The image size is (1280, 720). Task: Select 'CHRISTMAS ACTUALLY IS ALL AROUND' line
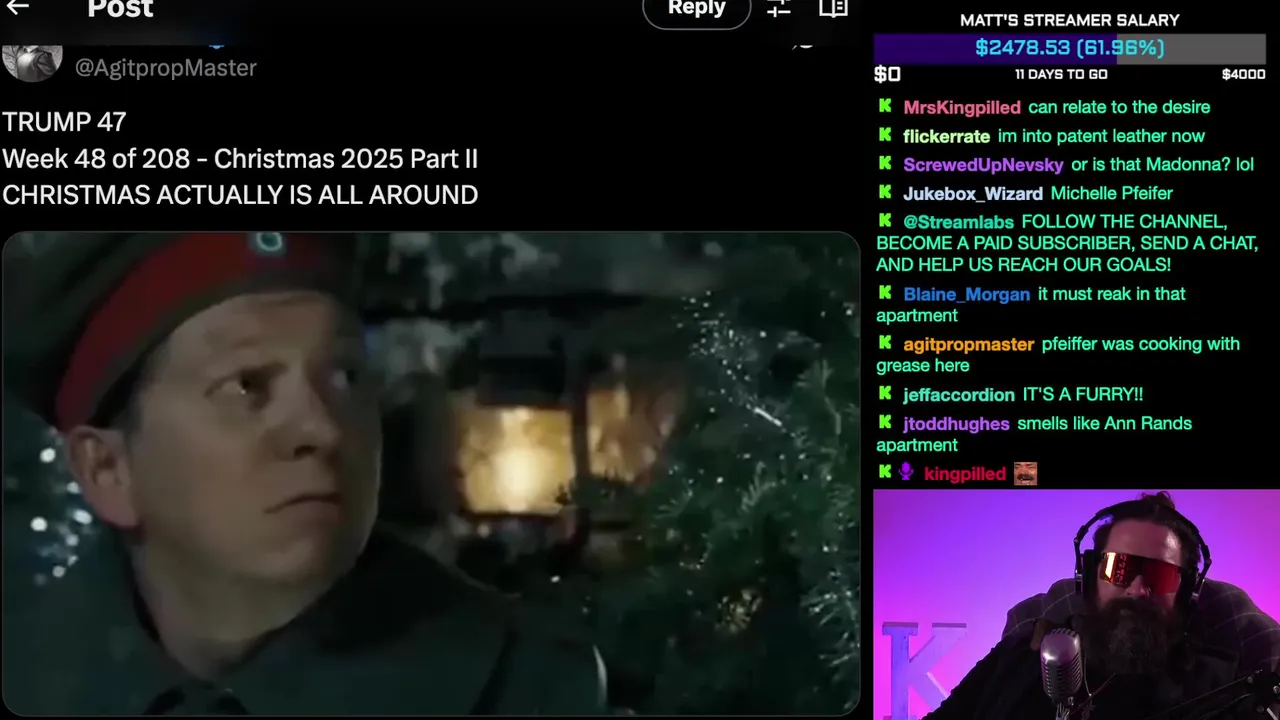tap(240, 195)
